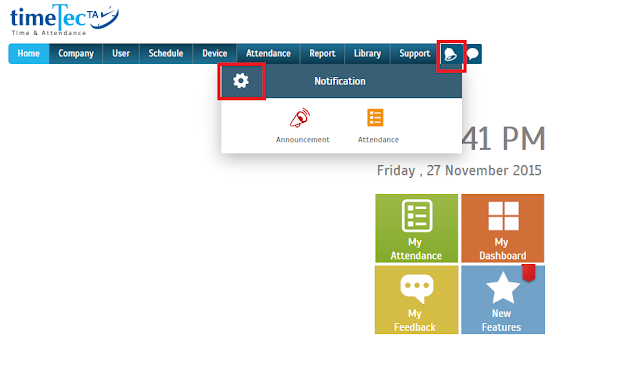Click the Friday, 27 November 2015 date text
Image resolution: width=640 pixels, height=383 pixels.
coord(459,170)
